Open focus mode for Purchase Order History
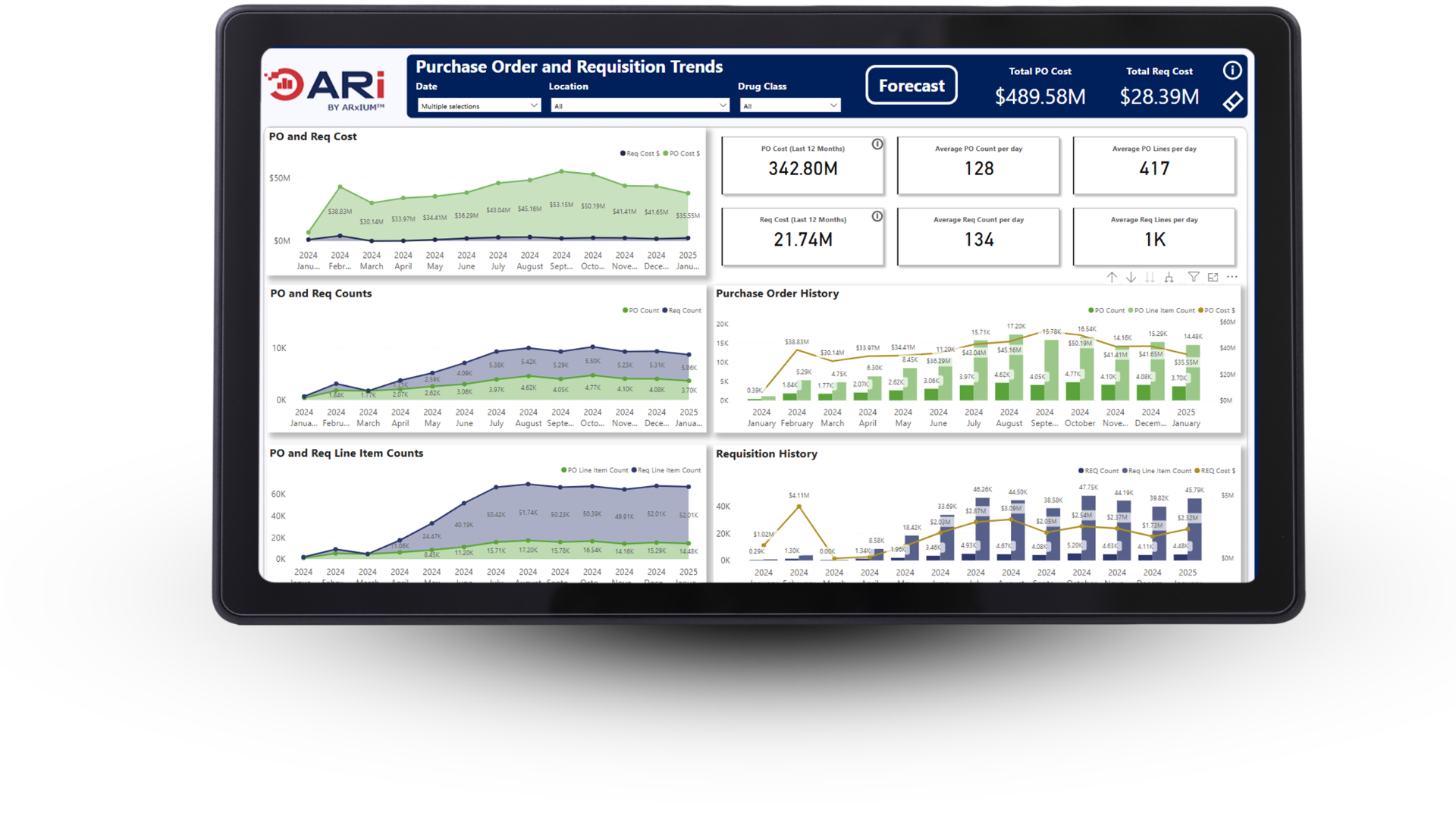 point(1213,278)
